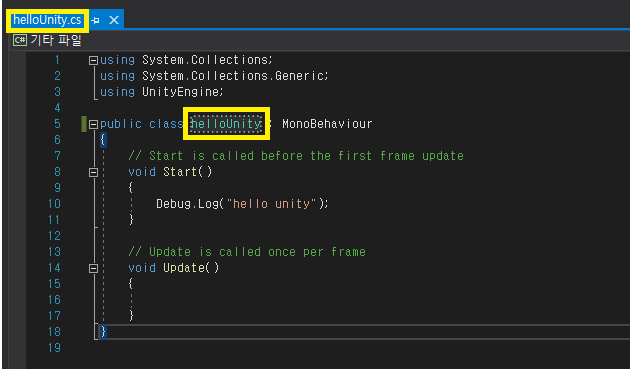Image resolution: width=630 pixels, height=369 pixels.
Task: Click line number 10 in the margin
Action: tap(54, 204)
